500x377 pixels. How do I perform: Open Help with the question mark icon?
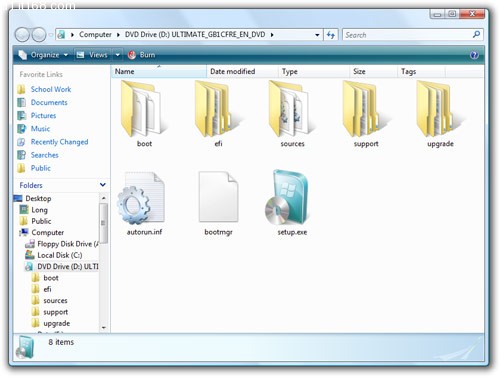point(474,55)
